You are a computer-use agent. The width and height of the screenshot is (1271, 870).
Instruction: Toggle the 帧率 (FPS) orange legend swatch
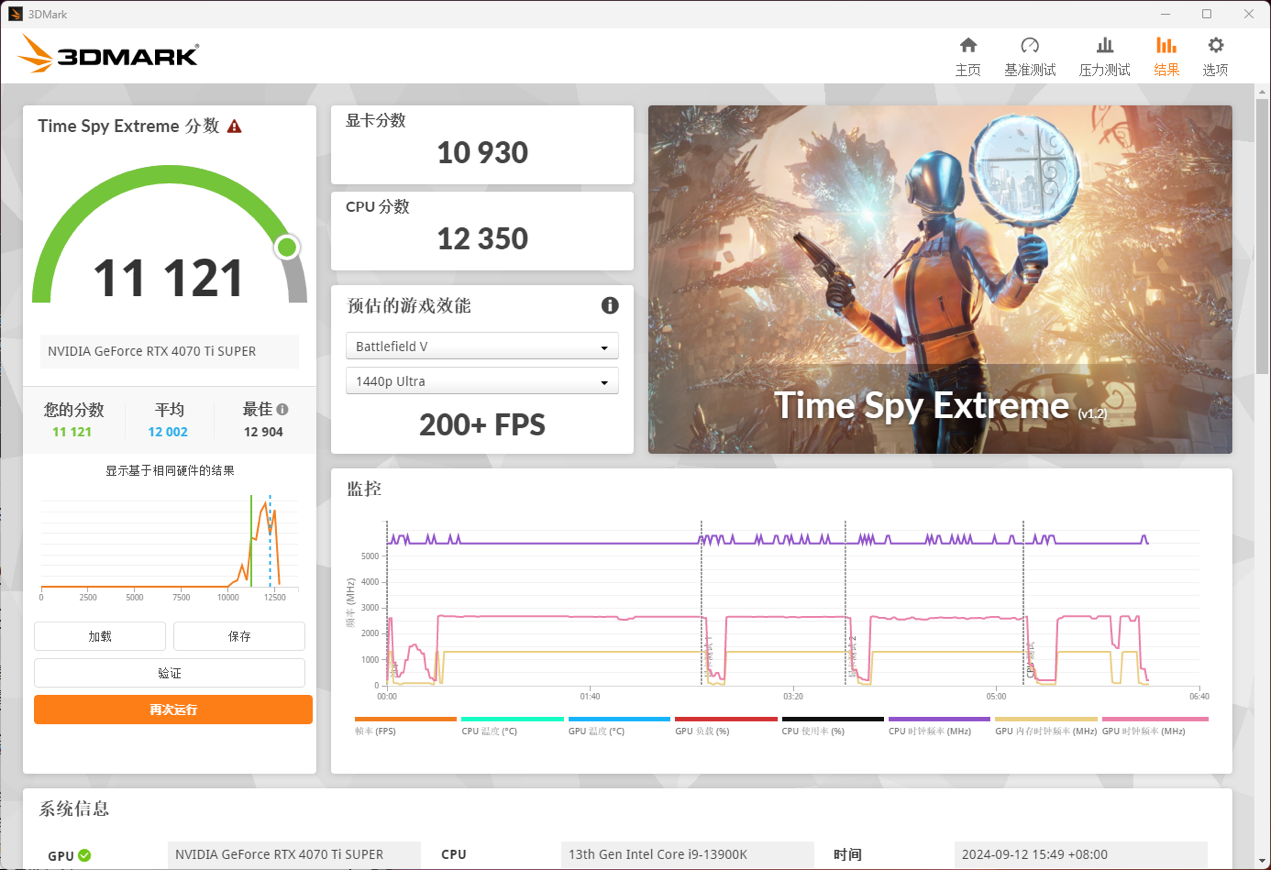tap(405, 719)
